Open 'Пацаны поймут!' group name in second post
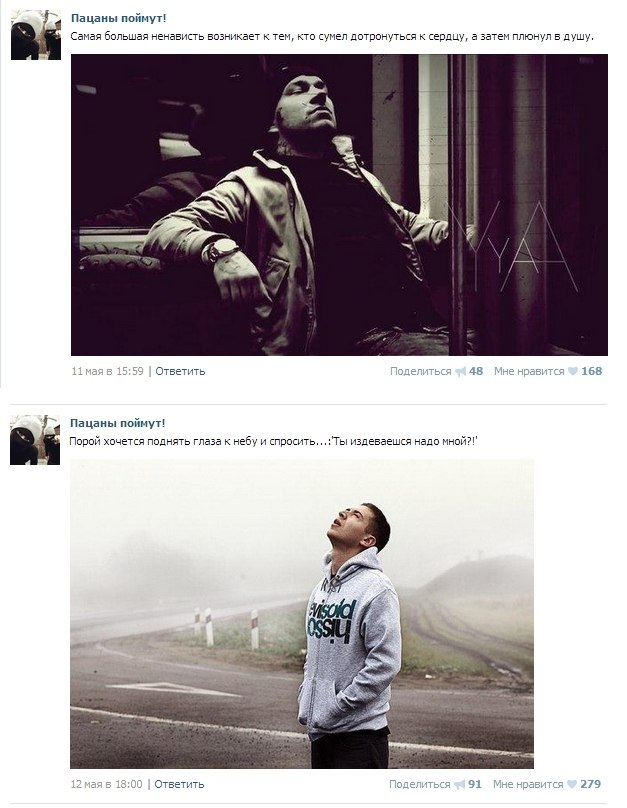627x808 pixels. tap(117, 424)
